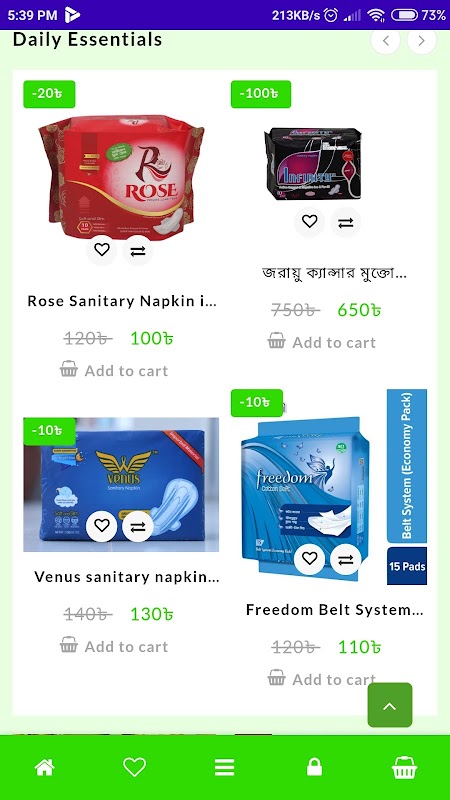Go to Home in bottom navigation

[x=44, y=767]
